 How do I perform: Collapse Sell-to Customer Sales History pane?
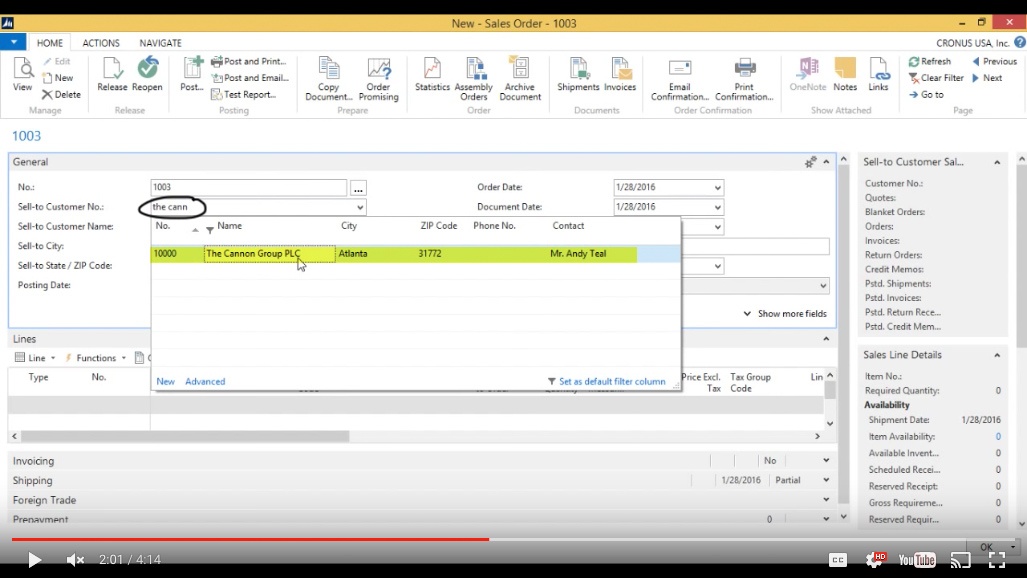click(997, 162)
